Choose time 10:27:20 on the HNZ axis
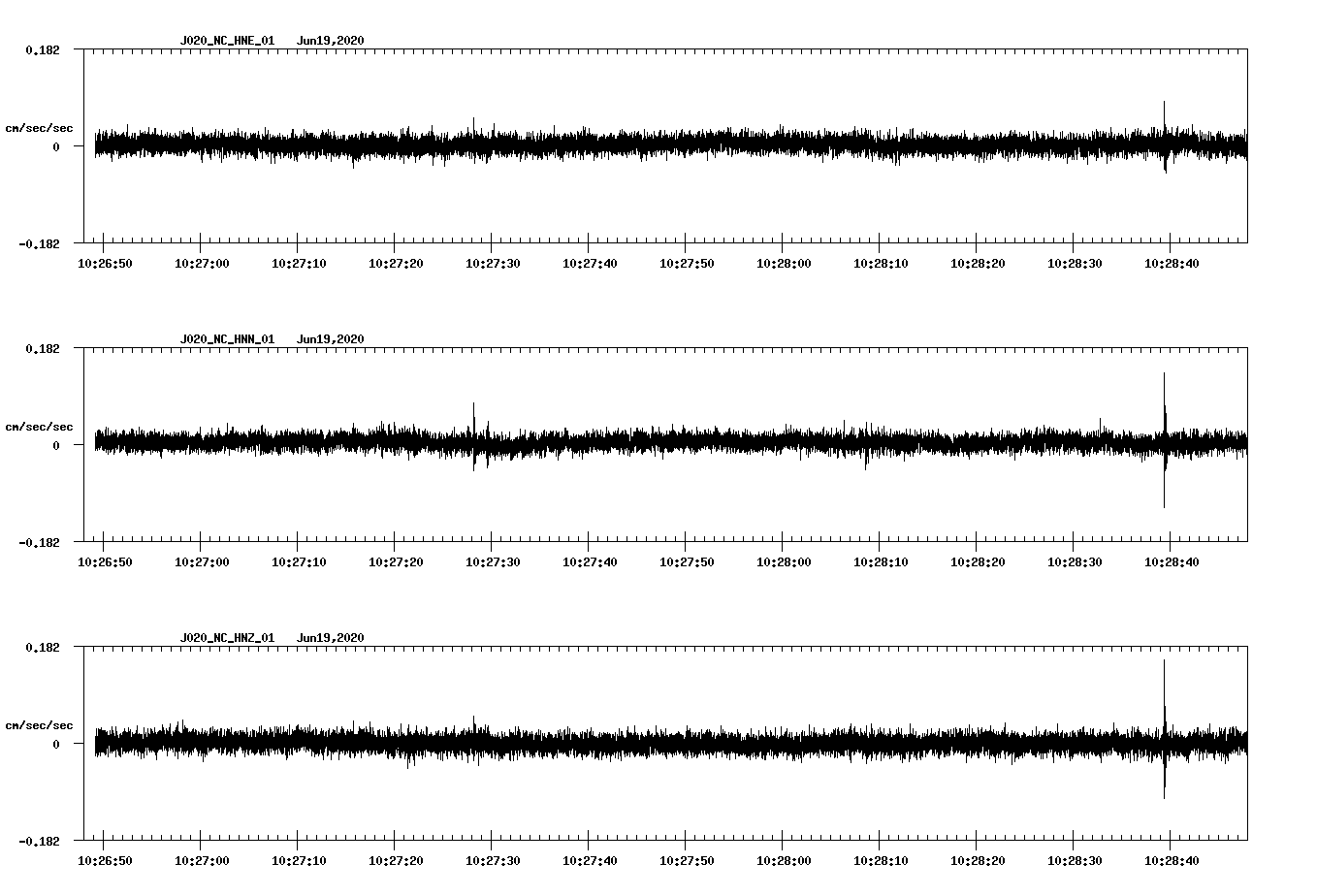The height and width of the screenshot is (896, 1317). pos(396,861)
